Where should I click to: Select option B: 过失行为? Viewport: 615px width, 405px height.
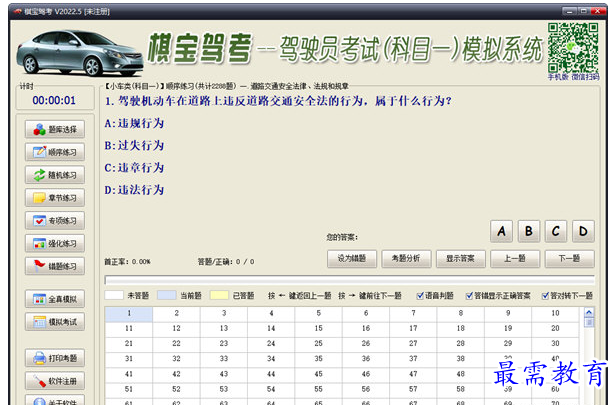pyautogui.click(x=134, y=145)
